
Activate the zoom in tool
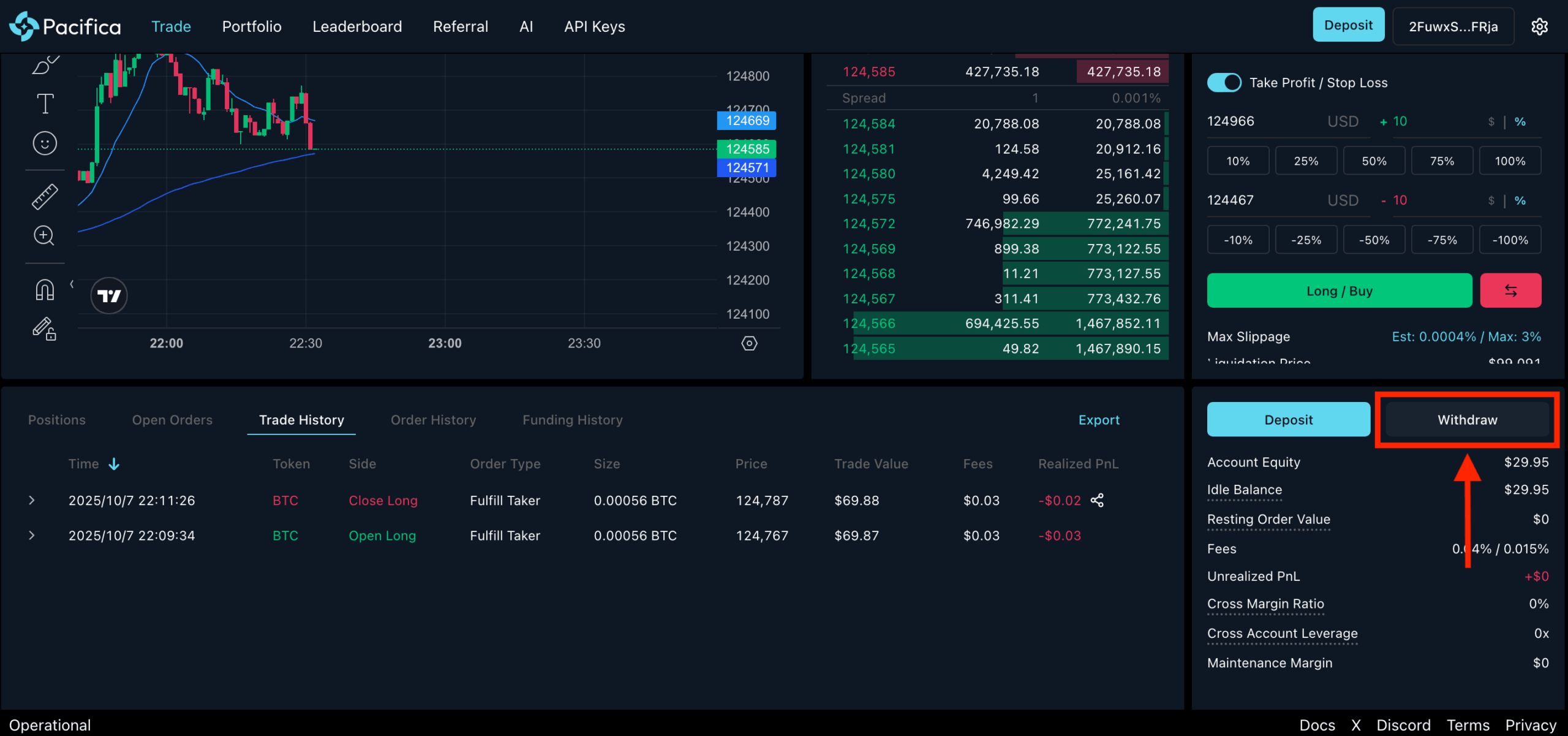pos(44,236)
